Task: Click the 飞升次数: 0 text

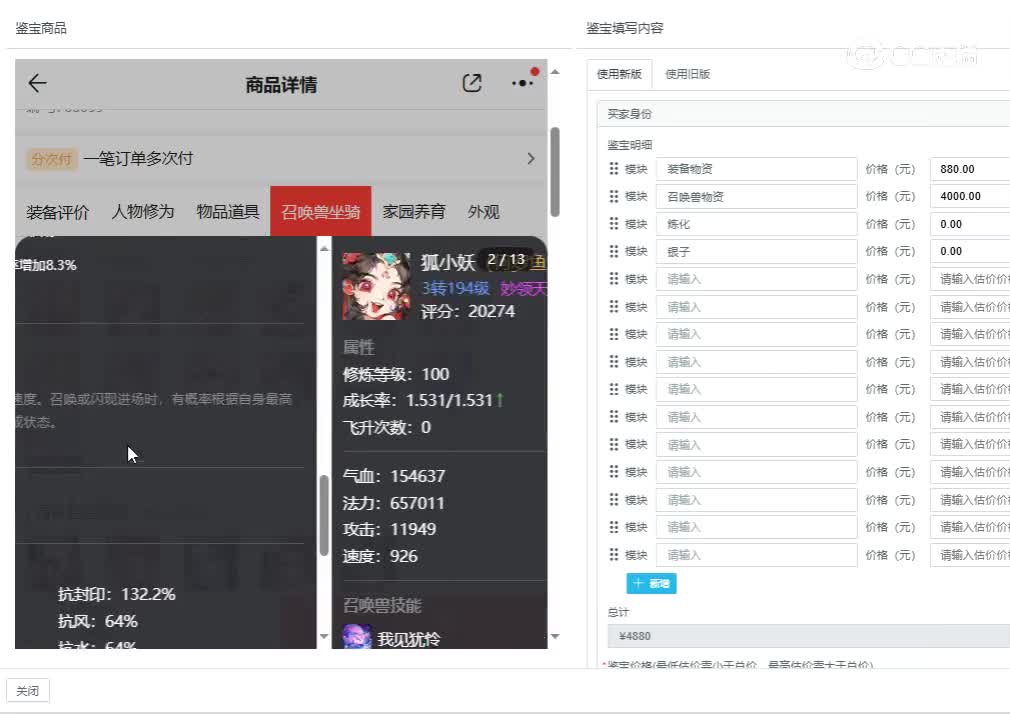Action: tap(386, 427)
